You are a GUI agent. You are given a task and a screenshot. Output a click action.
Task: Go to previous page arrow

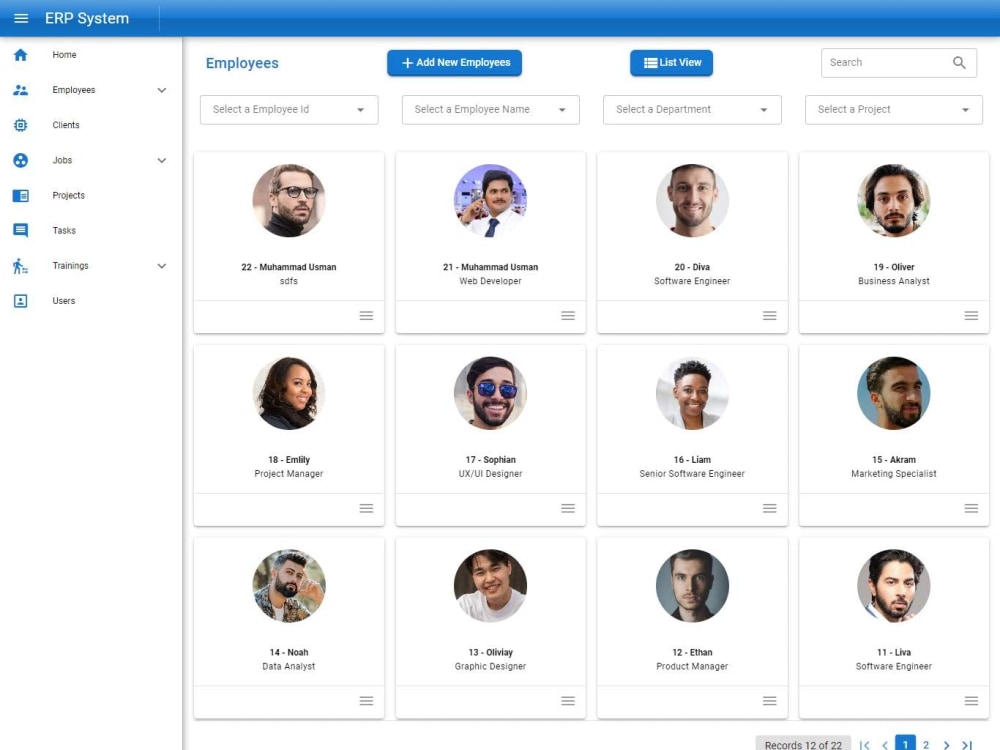click(x=885, y=745)
